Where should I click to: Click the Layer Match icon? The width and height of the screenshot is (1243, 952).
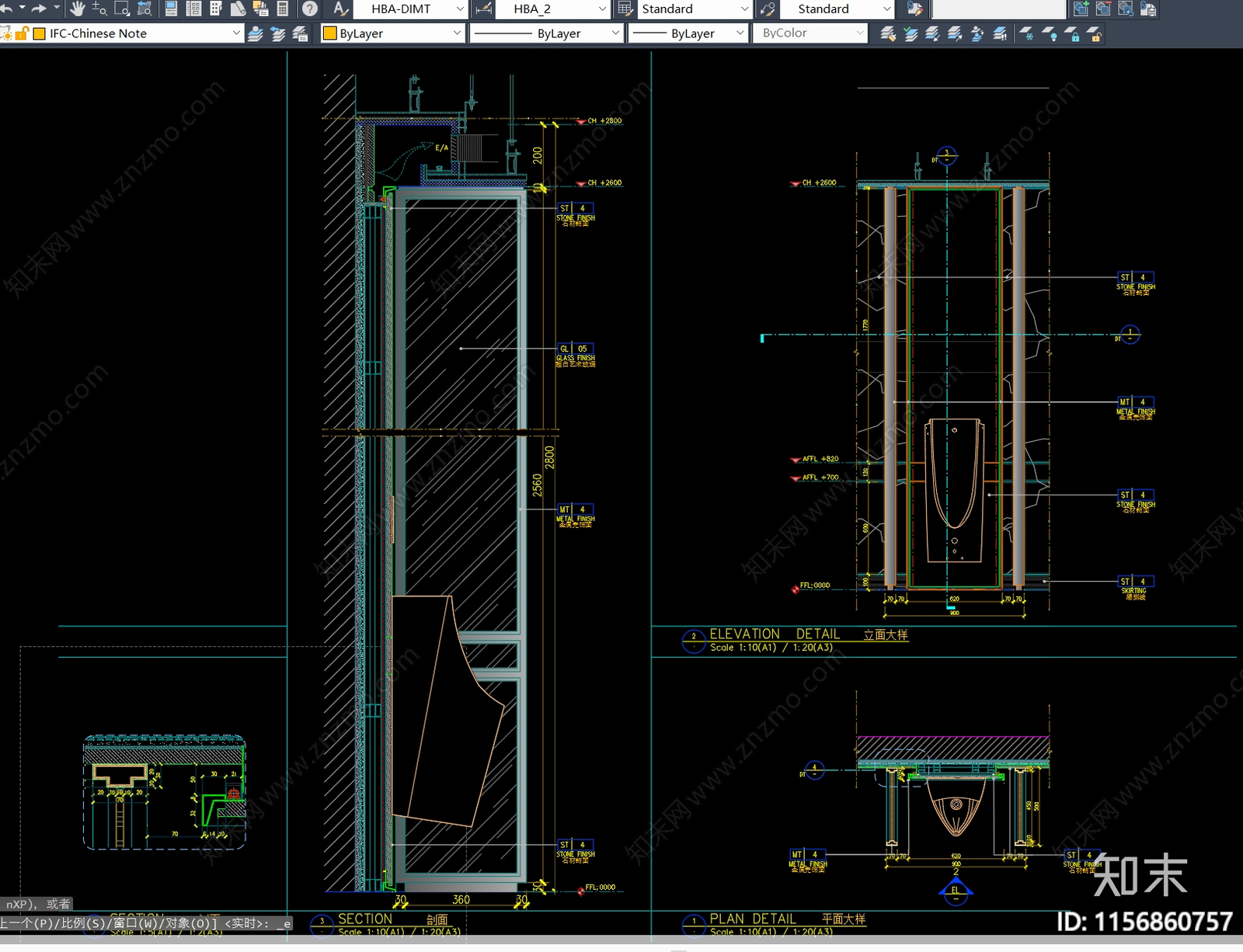888,33
